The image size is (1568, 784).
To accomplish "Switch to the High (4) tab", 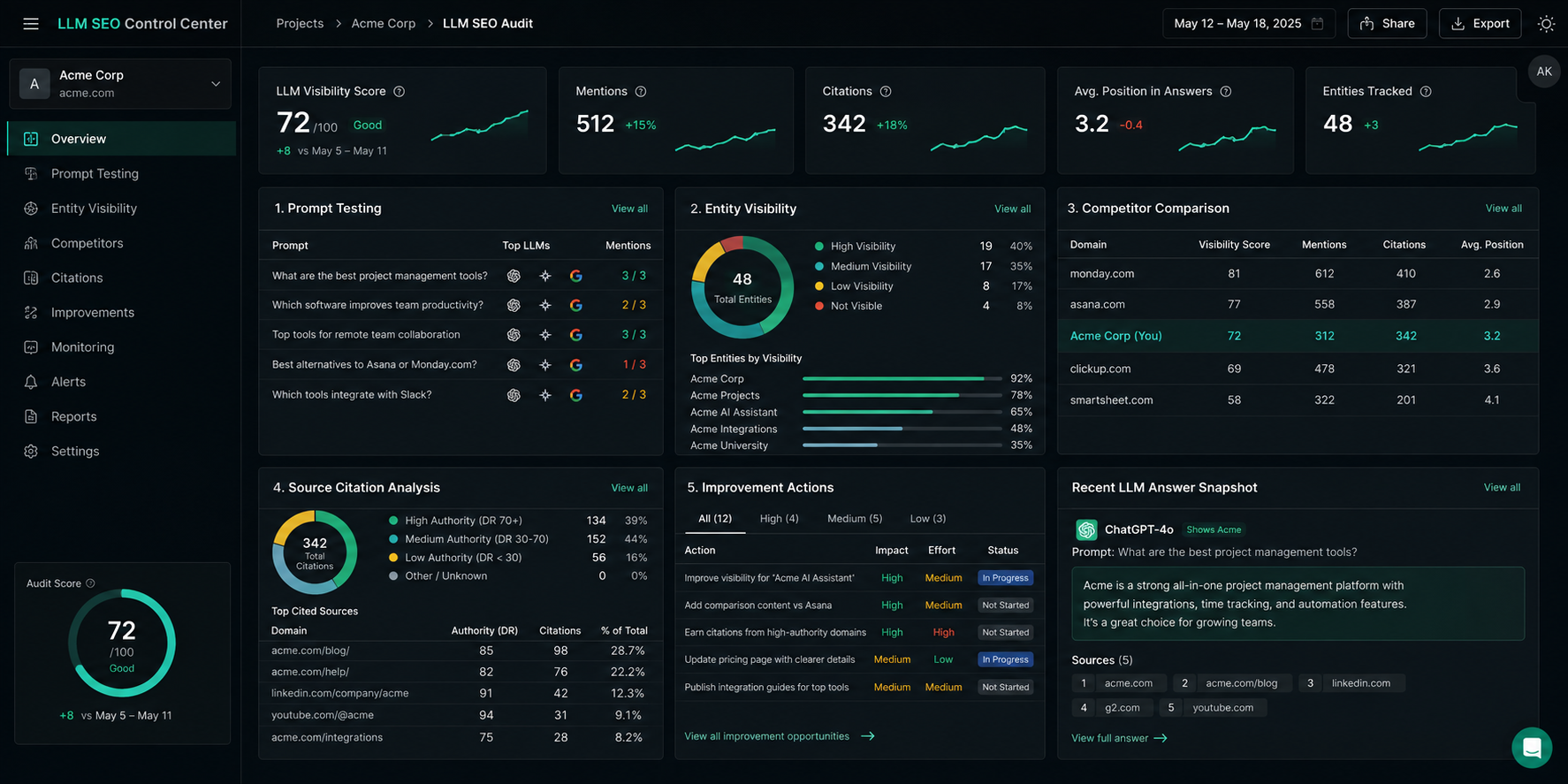I will click(779, 519).
